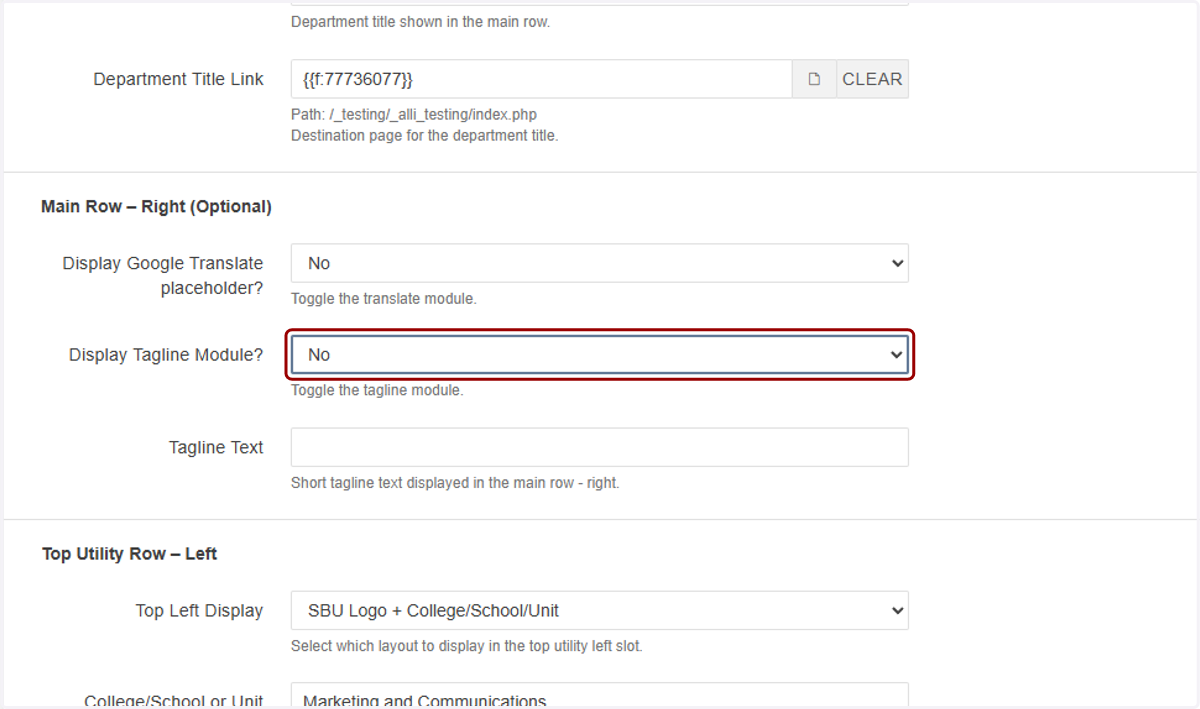
Task: Click the 'Top Utility Row – Left' heading
Action: pyautogui.click(x=129, y=554)
